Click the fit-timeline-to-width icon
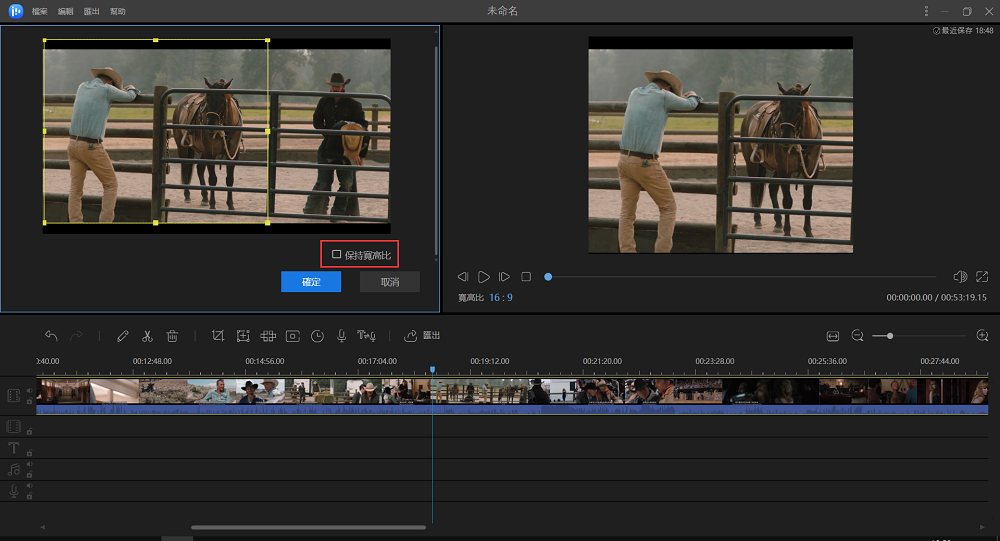The width and height of the screenshot is (1000, 541). (833, 336)
